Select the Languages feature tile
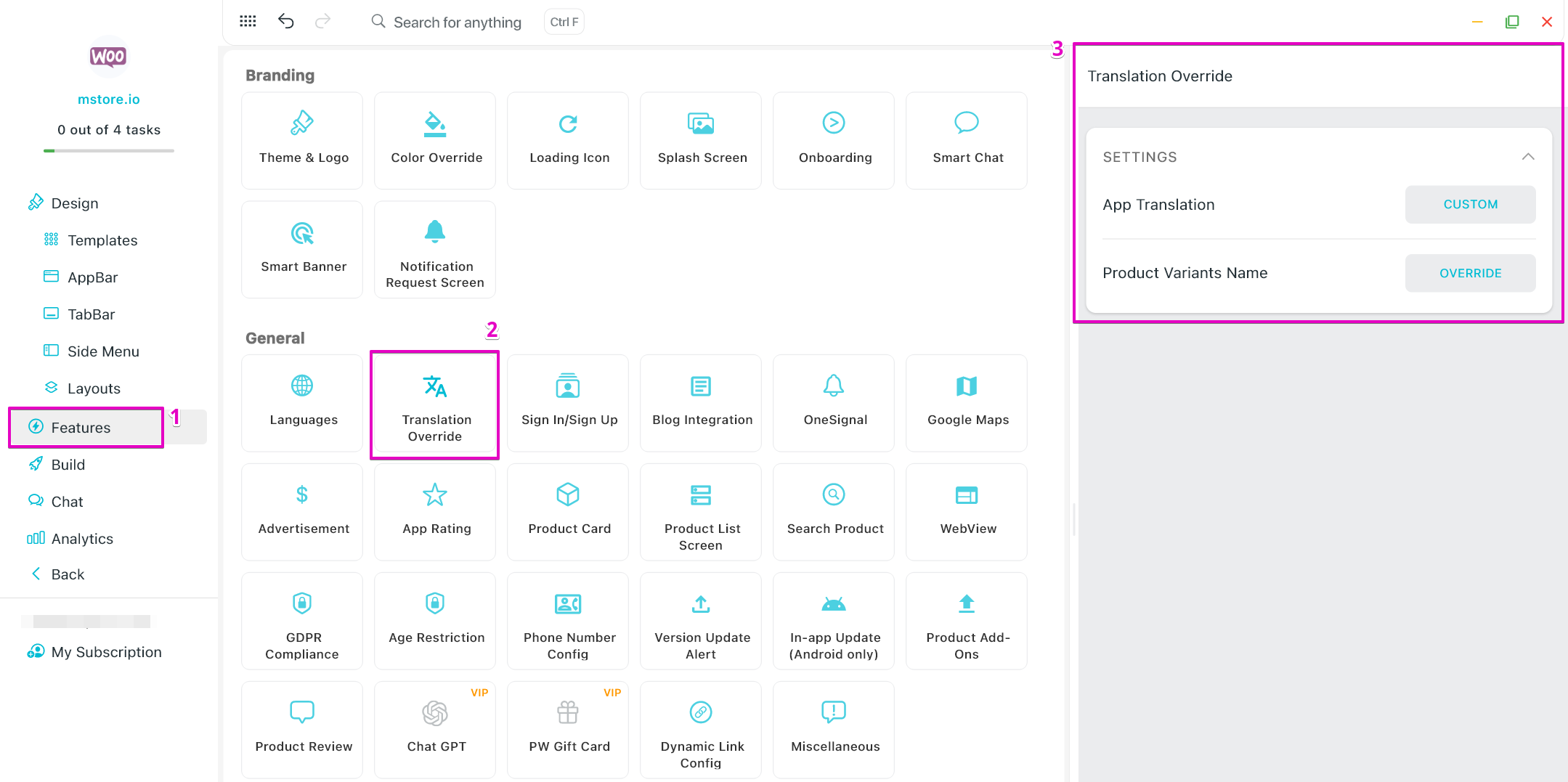1568x782 pixels. coord(302,403)
